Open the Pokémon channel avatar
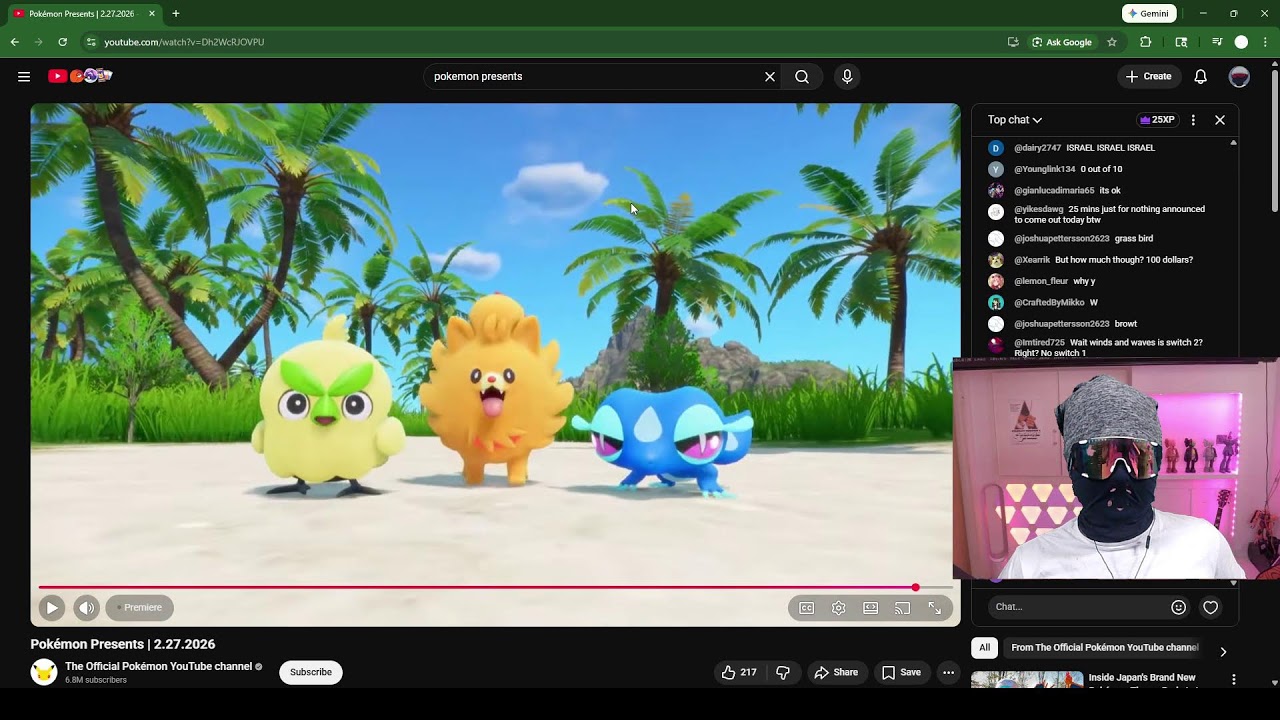1280x720 pixels. click(x=44, y=672)
